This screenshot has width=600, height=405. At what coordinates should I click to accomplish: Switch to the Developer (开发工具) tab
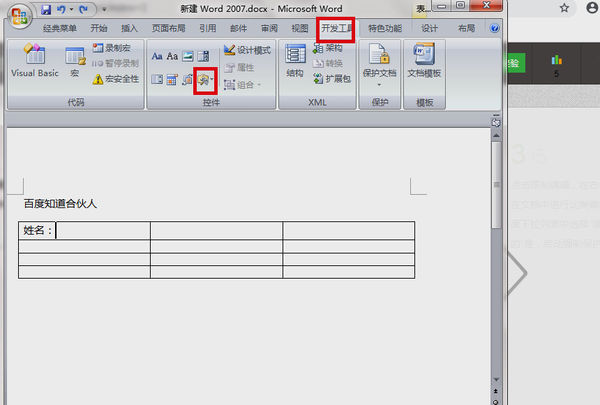click(336, 28)
